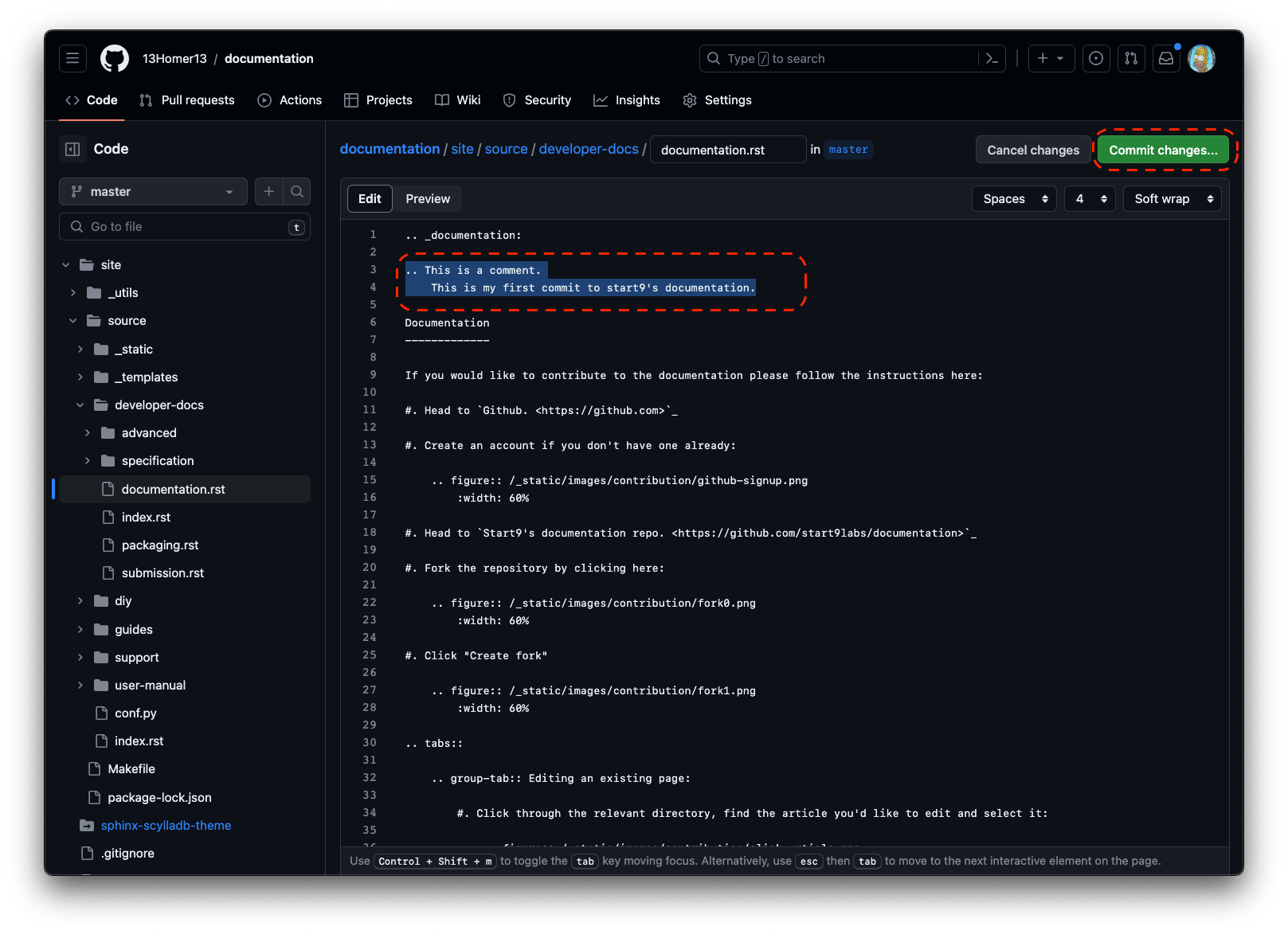Viewport: 1288px width, 934px height.
Task: Select the Edit mode toggle
Action: click(370, 199)
